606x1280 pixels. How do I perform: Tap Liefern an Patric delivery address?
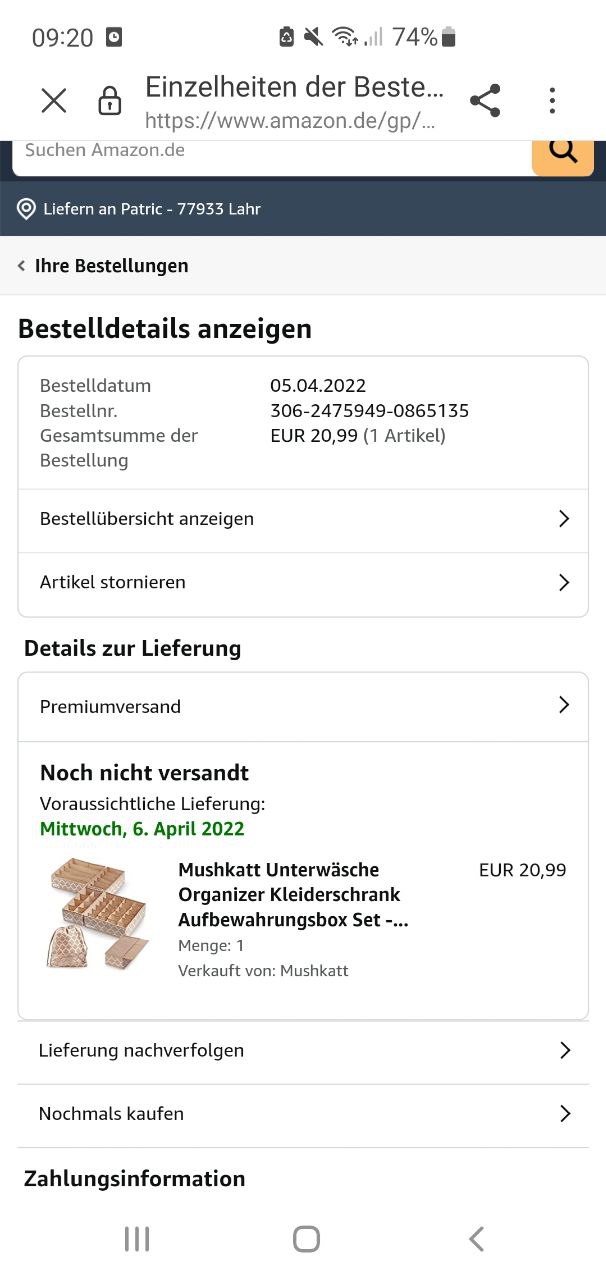(152, 209)
